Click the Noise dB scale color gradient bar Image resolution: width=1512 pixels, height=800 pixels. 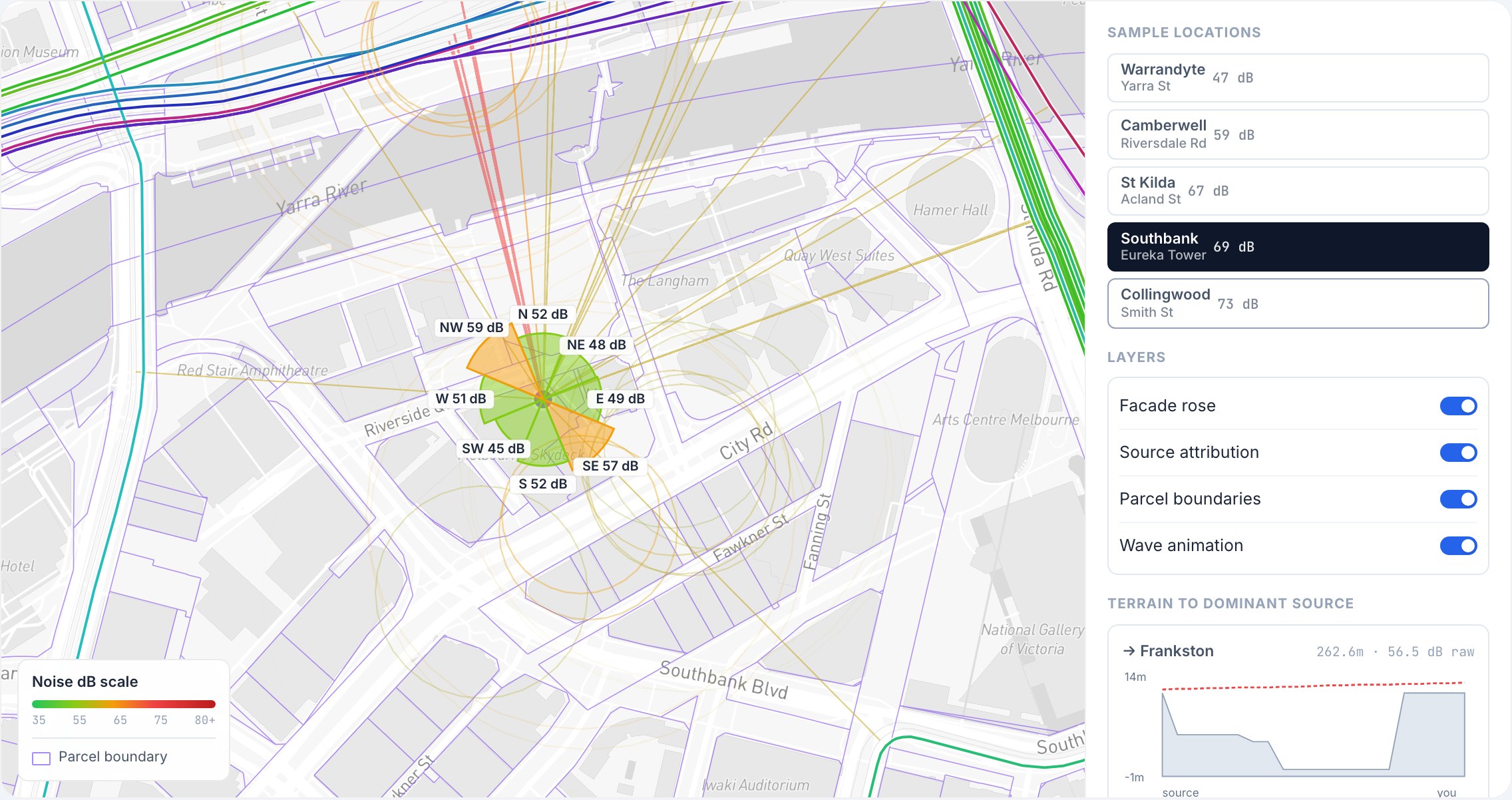pyautogui.click(x=124, y=704)
